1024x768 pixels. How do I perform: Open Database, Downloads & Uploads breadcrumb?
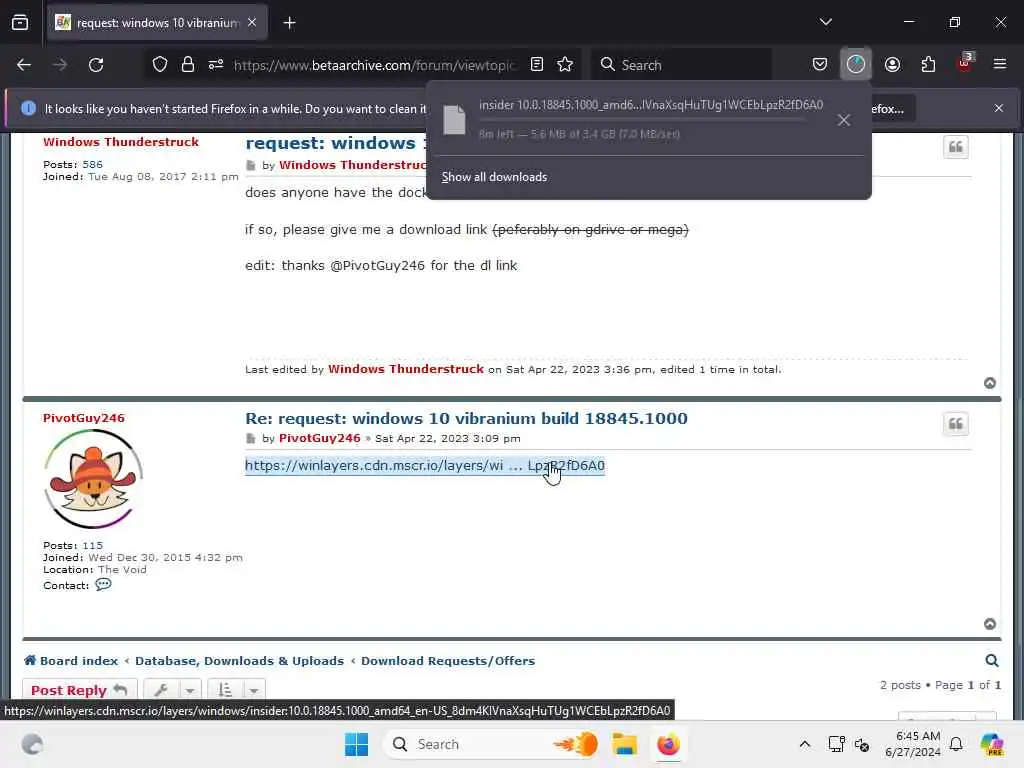[239, 661]
